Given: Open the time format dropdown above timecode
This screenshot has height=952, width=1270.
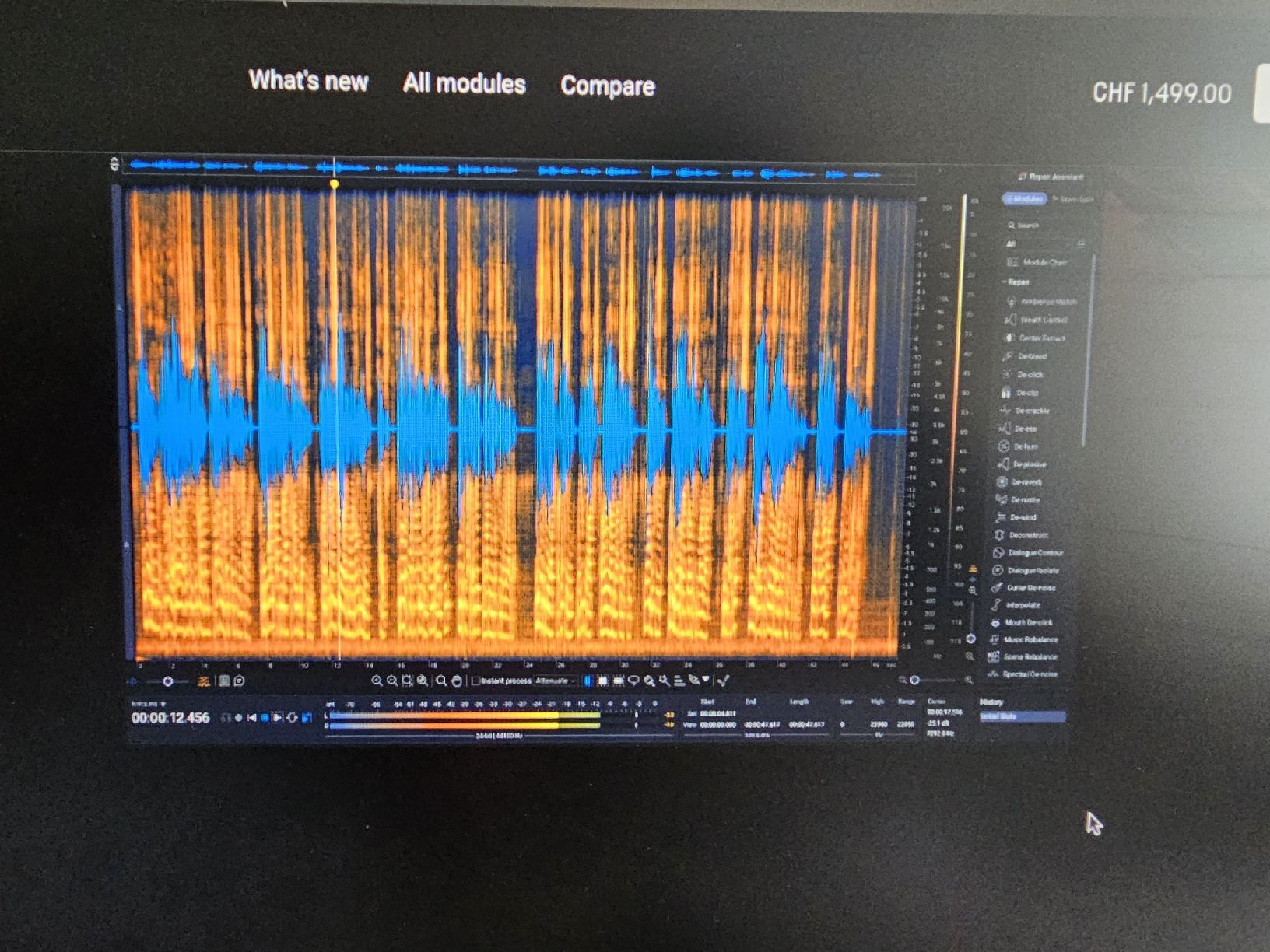Looking at the screenshot, I should coord(148,703).
